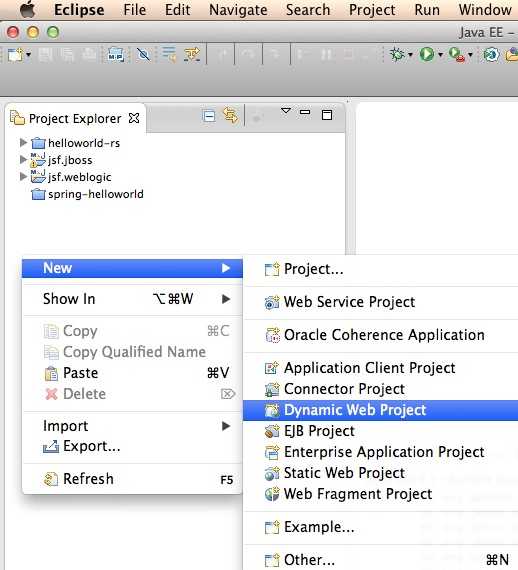Select Web Service Project
The width and height of the screenshot is (518, 570).
(x=381, y=302)
